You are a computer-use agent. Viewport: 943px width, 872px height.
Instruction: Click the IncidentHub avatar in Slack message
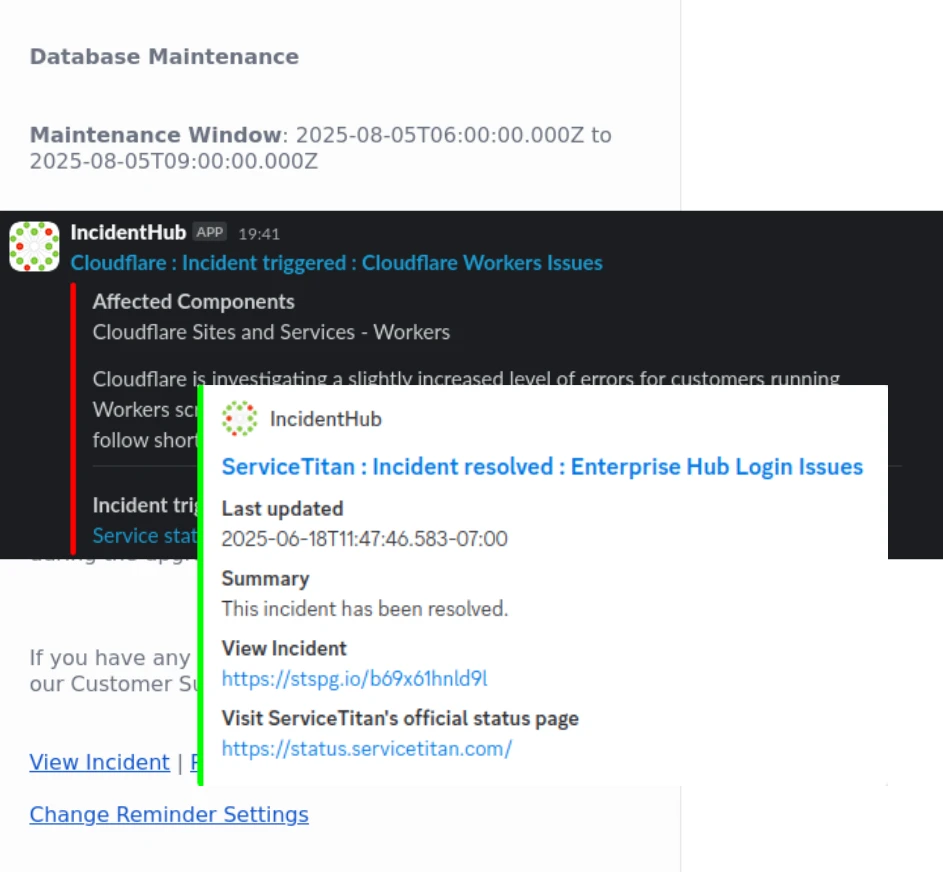coord(34,247)
